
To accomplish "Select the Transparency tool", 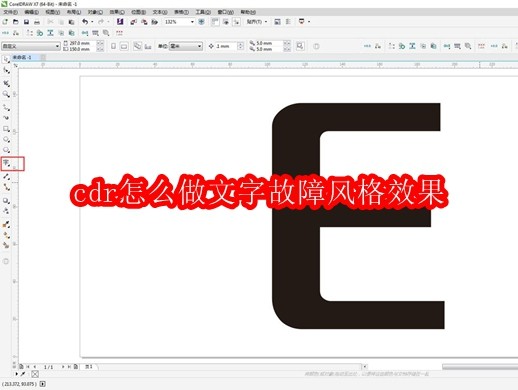I will pos(6,211).
